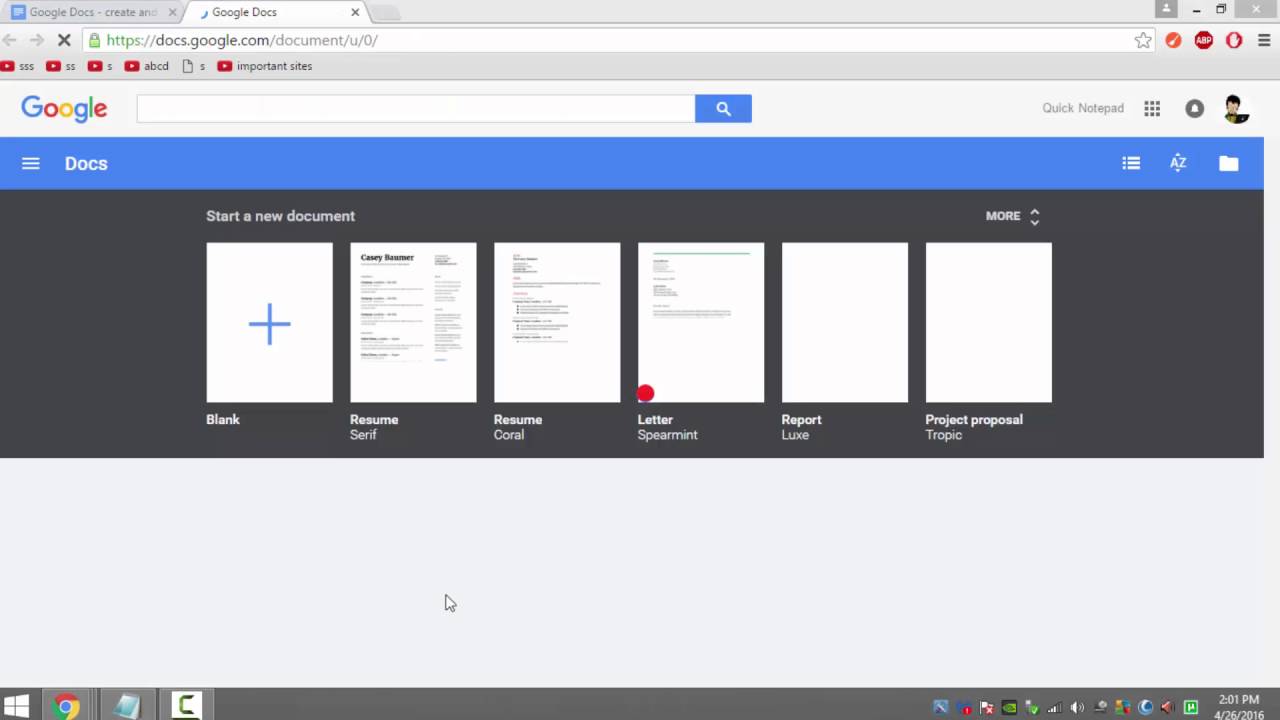This screenshot has height=720, width=1280.
Task: Click the Quick Notepad link
Action: pyautogui.click(x=1083, y=108)
